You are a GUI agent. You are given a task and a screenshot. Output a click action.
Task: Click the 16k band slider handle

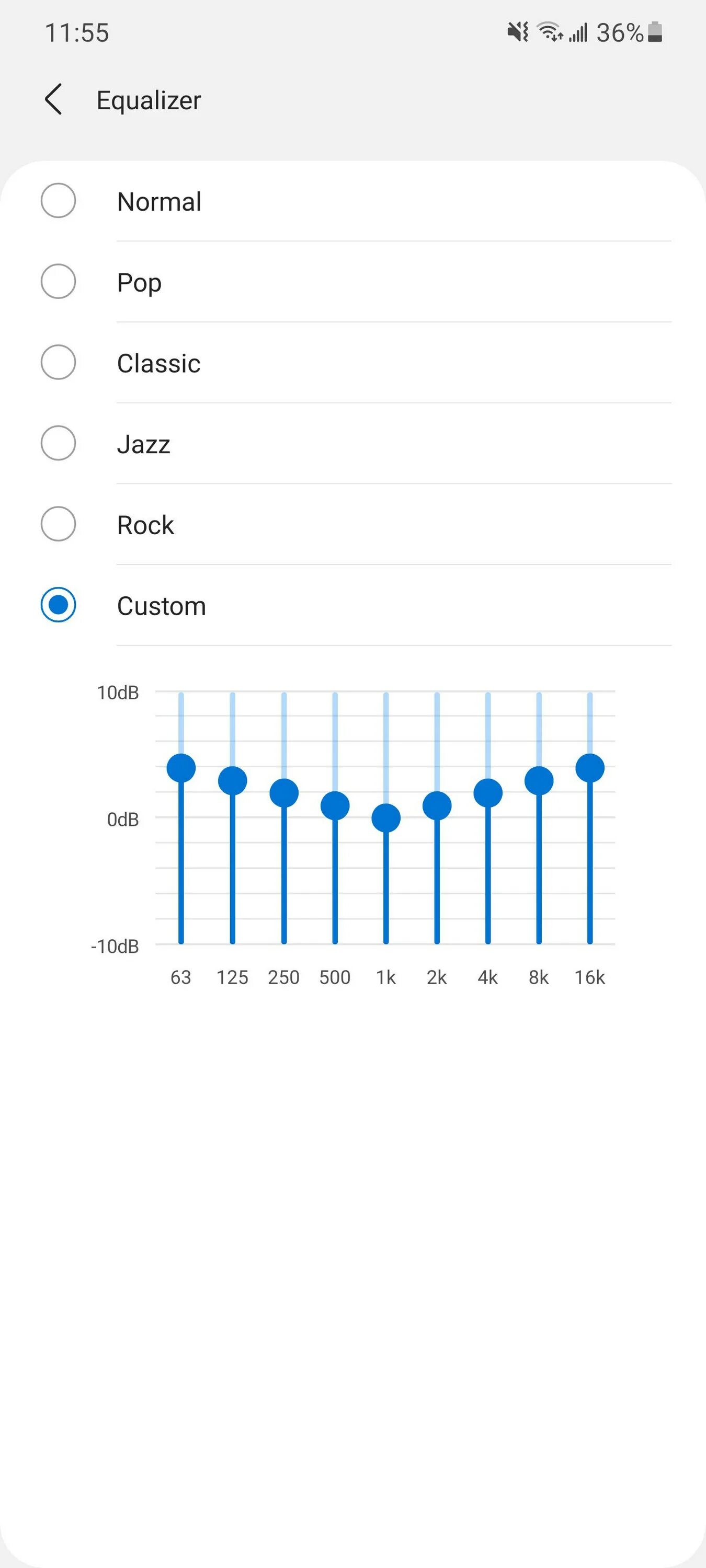590,768
